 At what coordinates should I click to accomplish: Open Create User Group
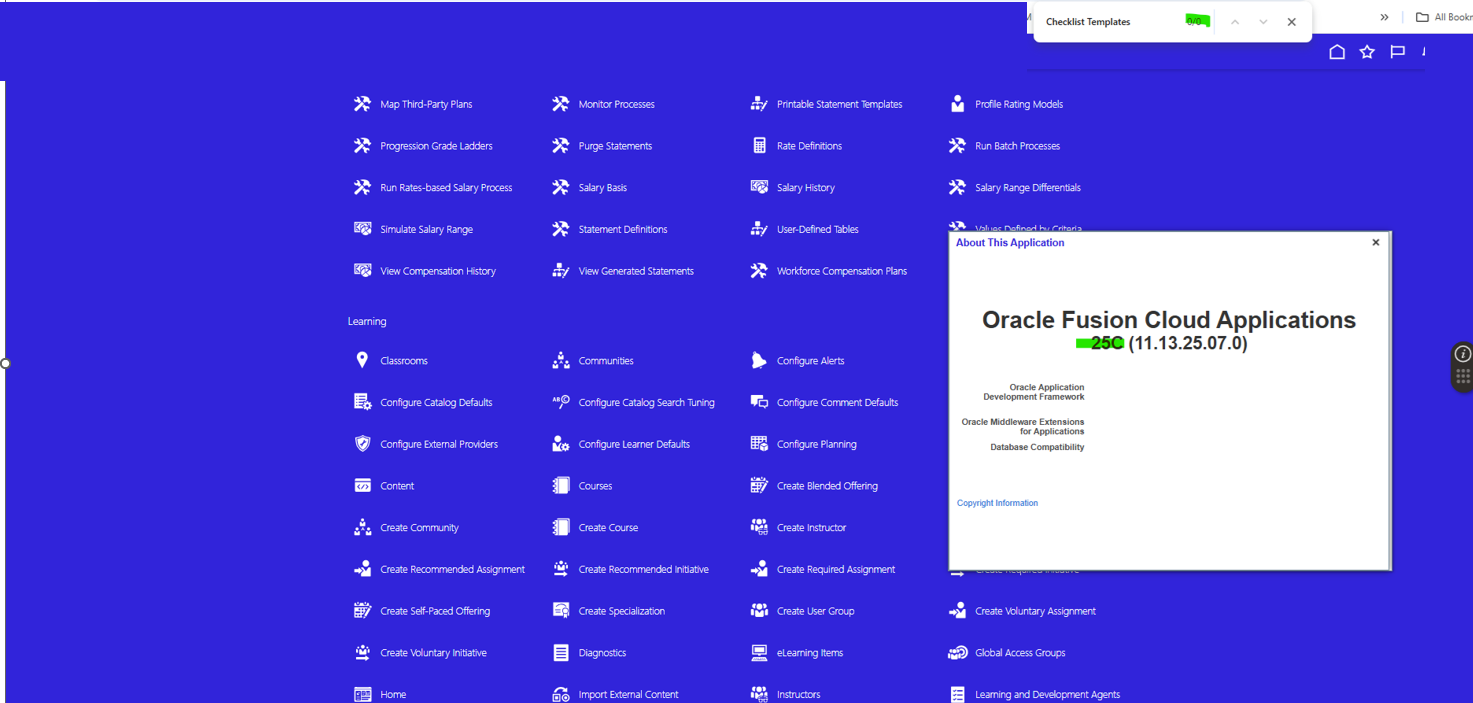point(816,611)
